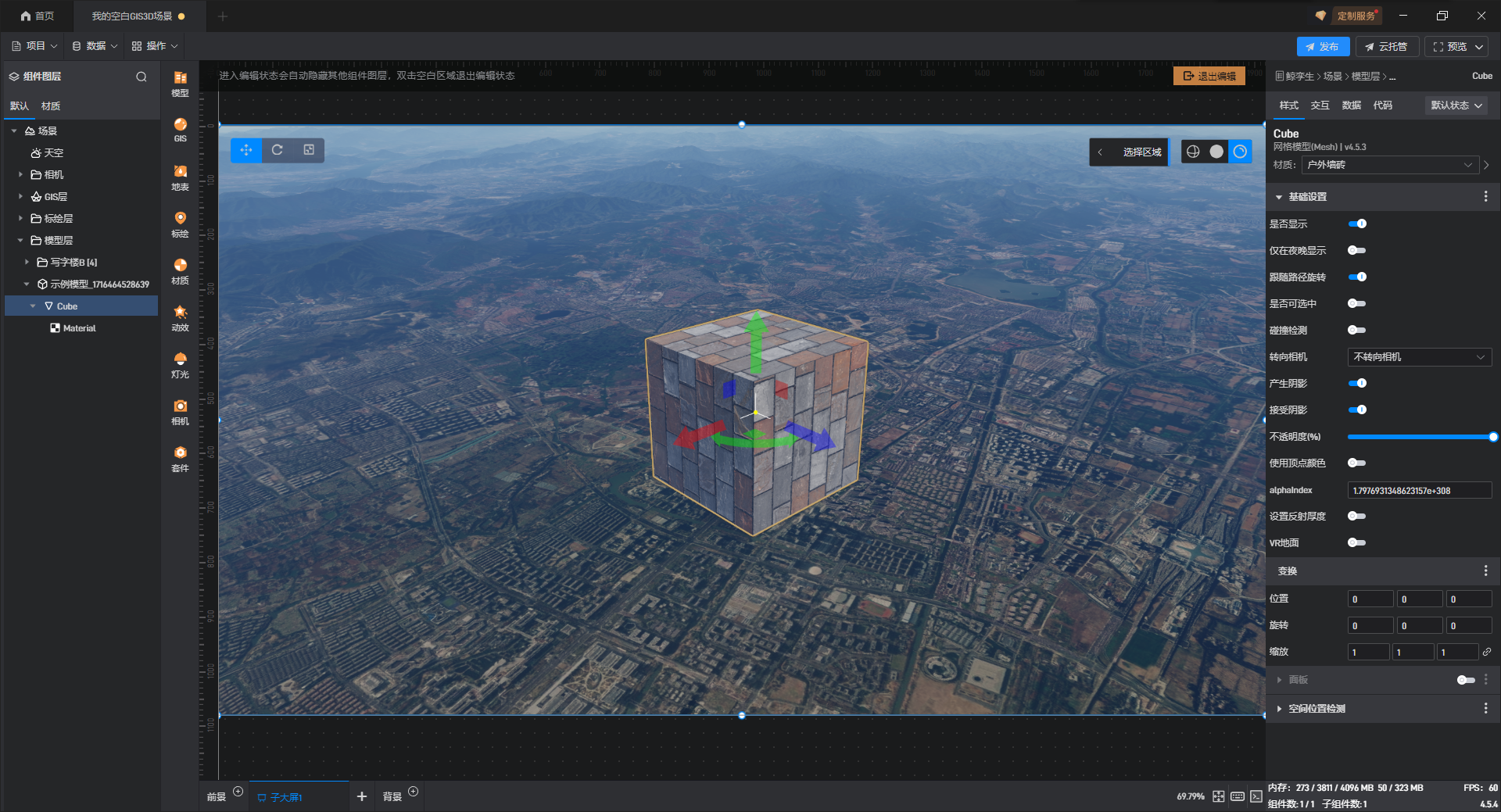Click the wireframe globe view icon

[1193, 152]
